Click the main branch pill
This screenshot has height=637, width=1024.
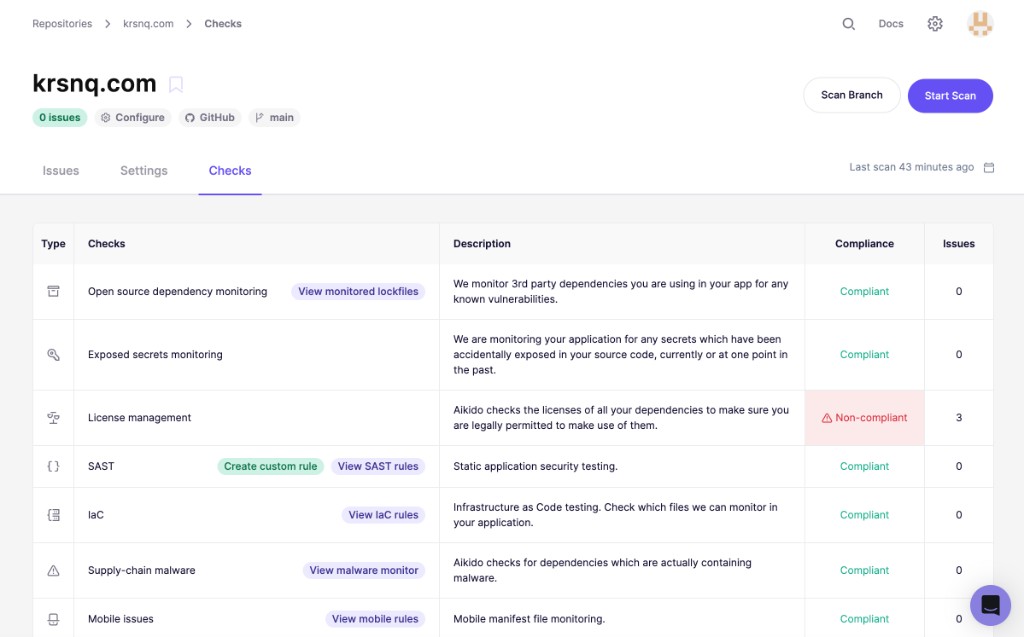point(274,118)
